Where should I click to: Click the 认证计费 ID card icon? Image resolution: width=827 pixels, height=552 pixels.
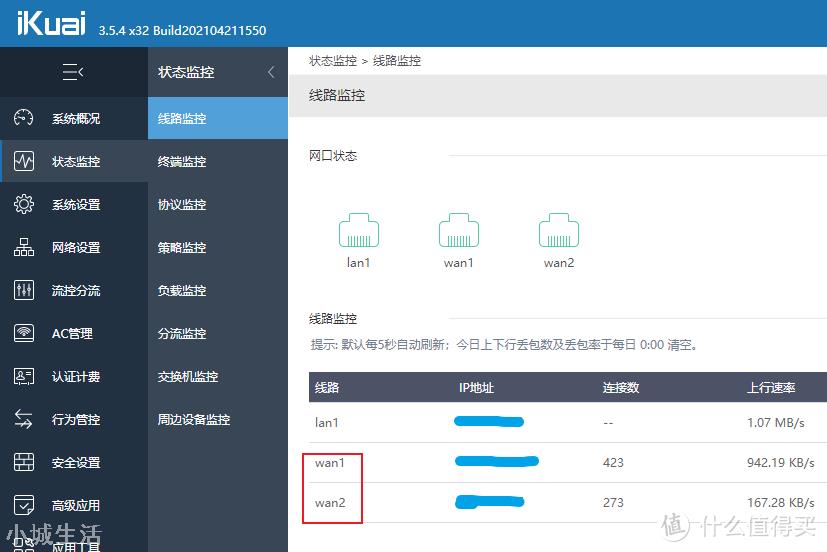tap(24, 376)
